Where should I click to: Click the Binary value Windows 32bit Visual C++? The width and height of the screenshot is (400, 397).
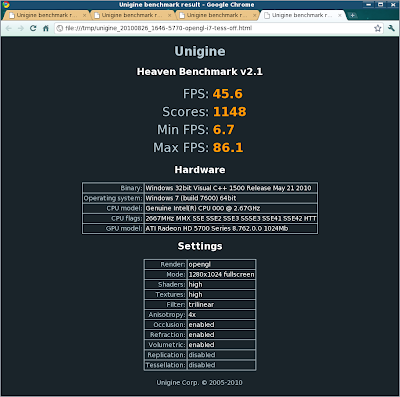pyautogui.click(x=228, y=188)
